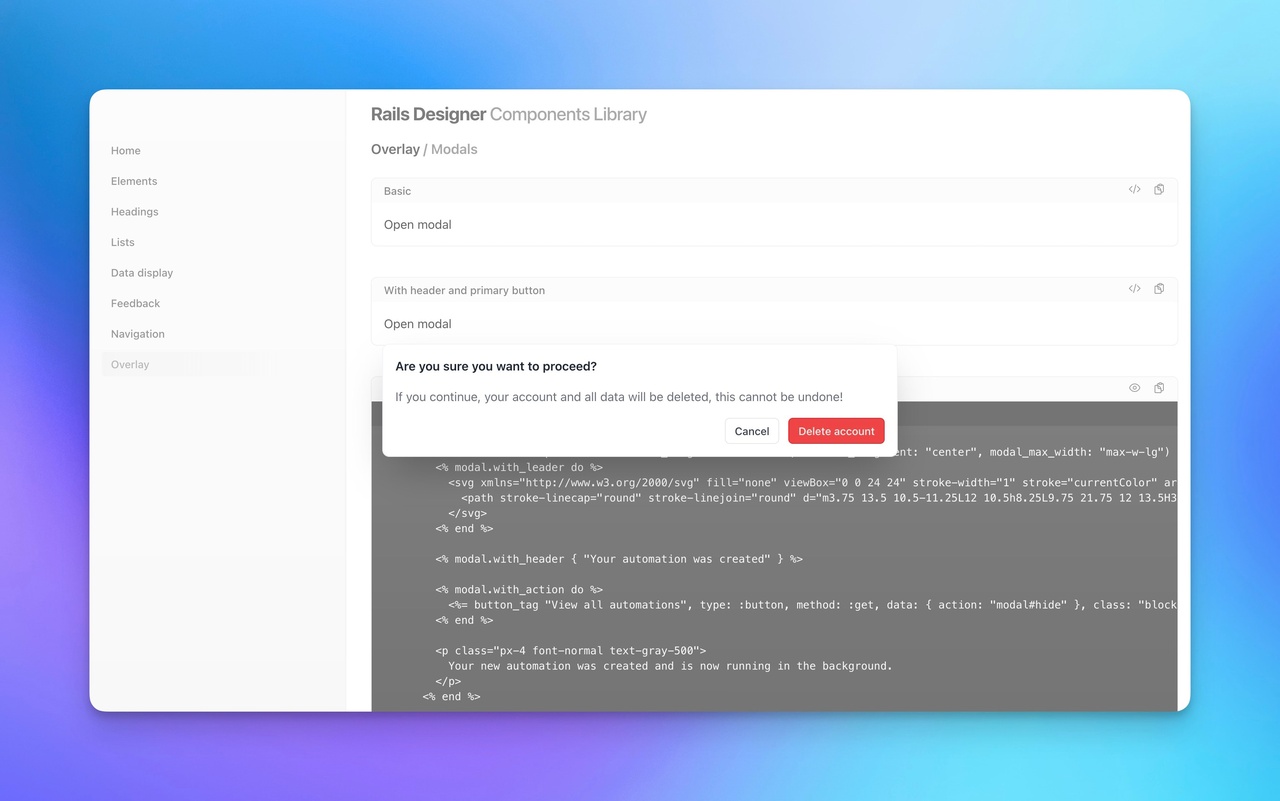Click the Delete account button in the dialog
The image size is (1280, 801).
(x=836, y=431)
